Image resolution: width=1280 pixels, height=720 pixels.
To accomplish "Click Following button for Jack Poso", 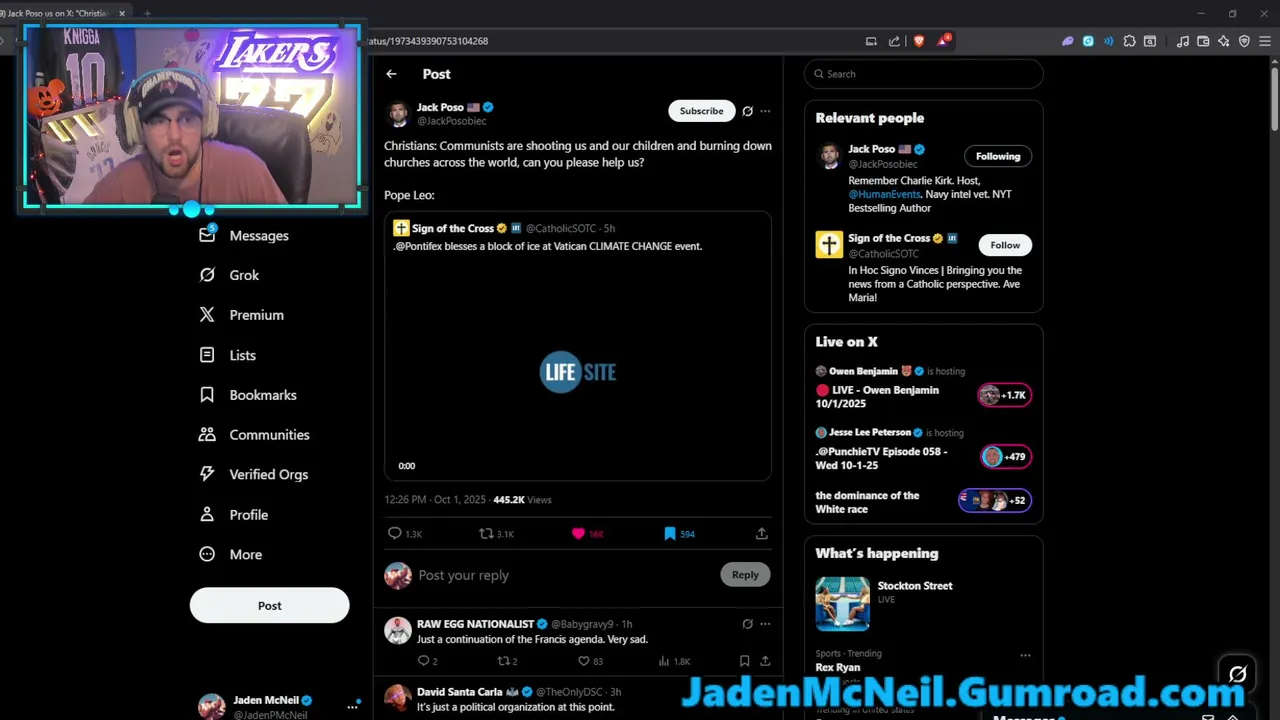I will pos(998,156).
